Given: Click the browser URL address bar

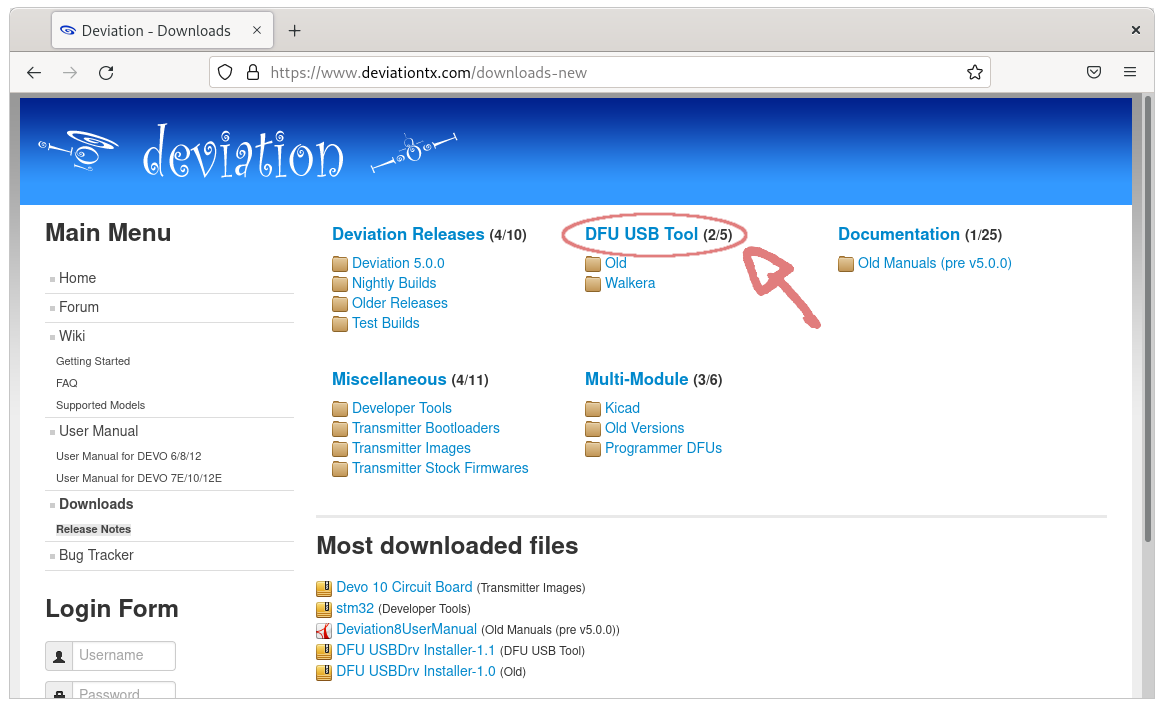Looking at the screenshot, I should [x=600, y=73].
